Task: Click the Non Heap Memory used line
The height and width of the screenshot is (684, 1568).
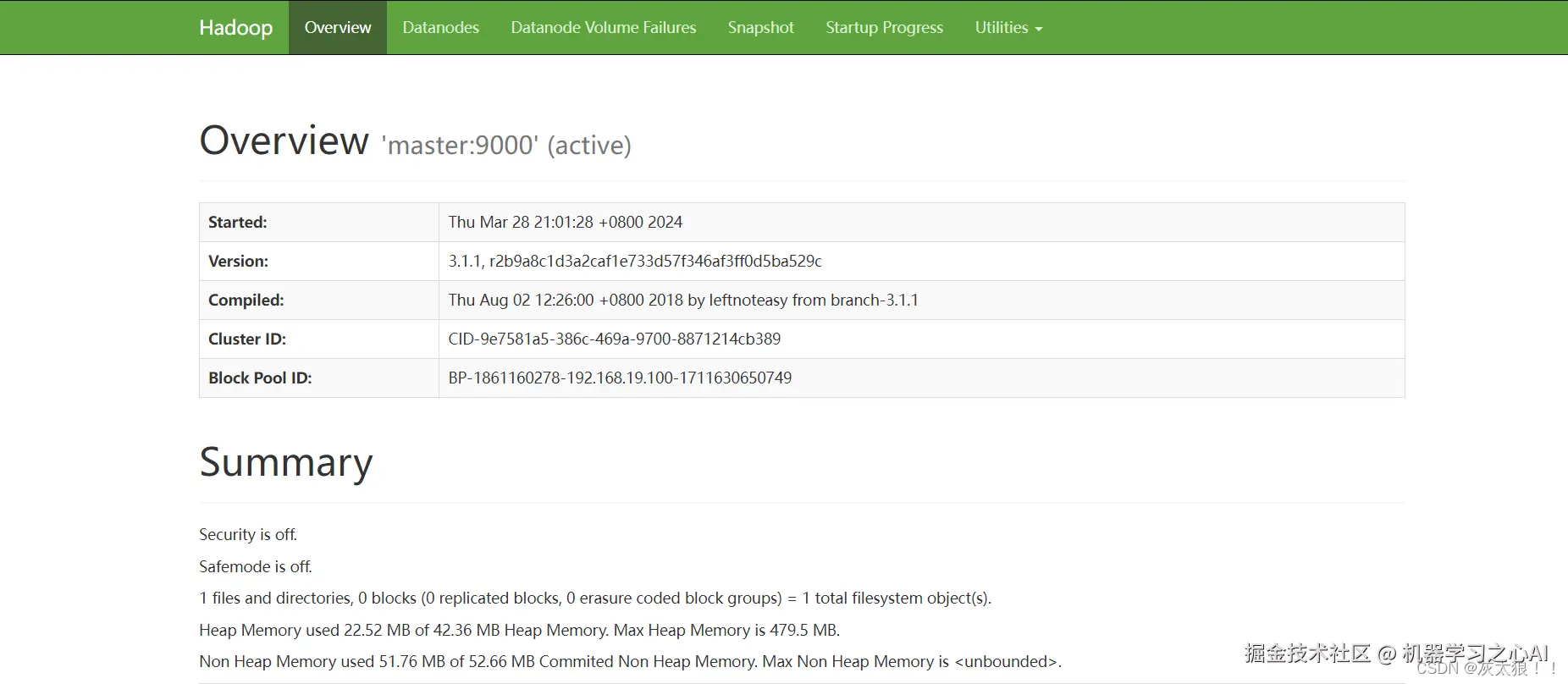Action: (x=630, y=661)
